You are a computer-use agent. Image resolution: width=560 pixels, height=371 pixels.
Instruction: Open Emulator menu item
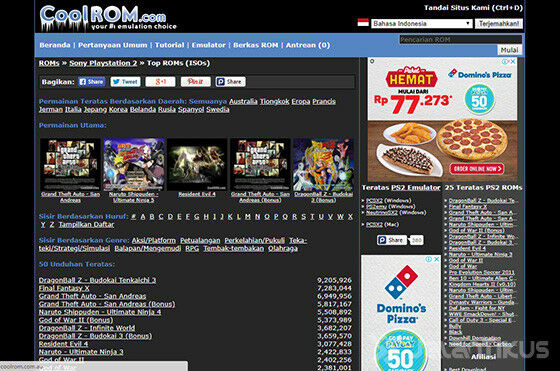(209, 45)
